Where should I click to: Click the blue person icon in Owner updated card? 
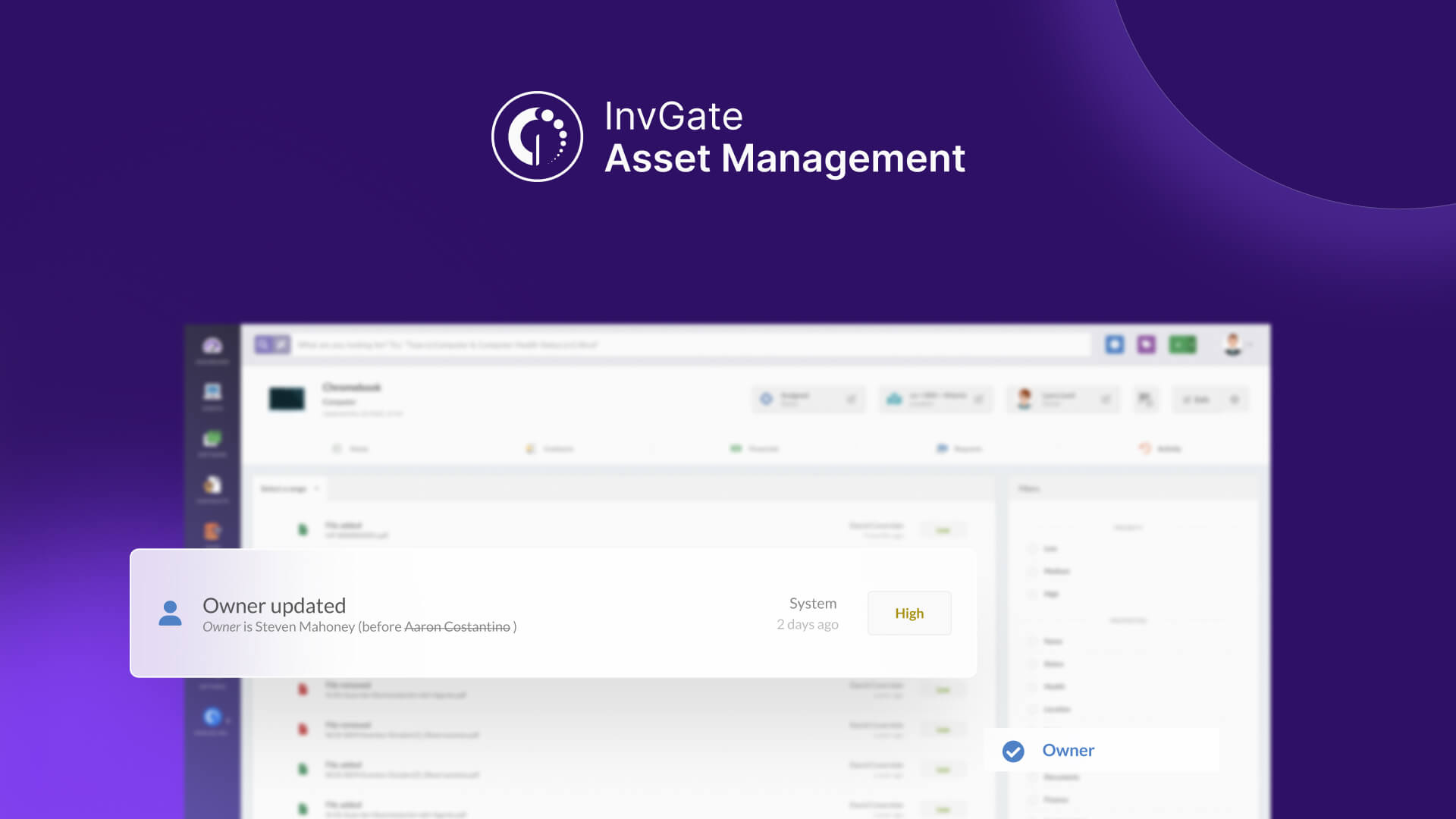click(x=170, y=613)
